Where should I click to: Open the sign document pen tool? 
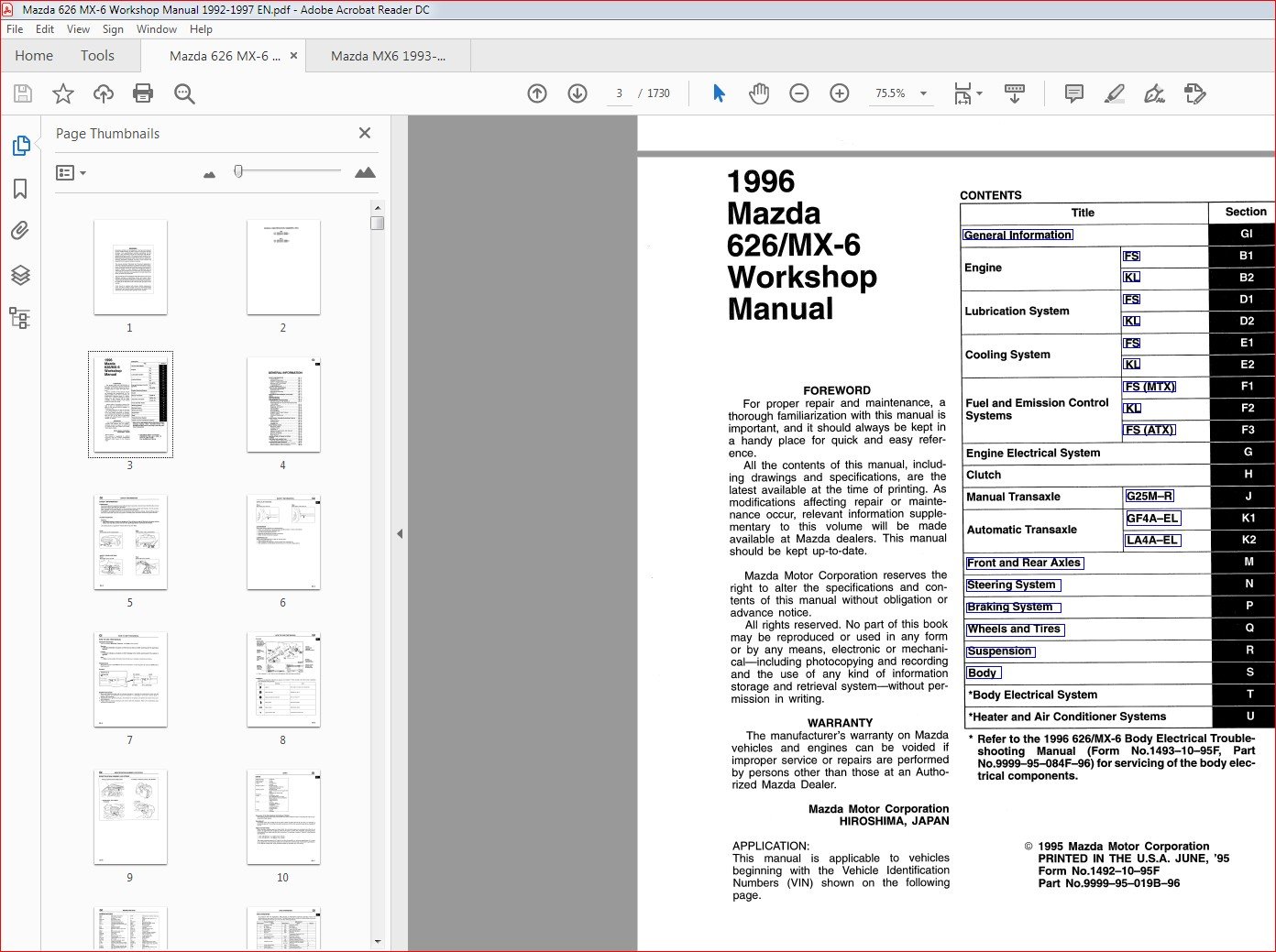pyautogui.click(x=1155, y=93)
